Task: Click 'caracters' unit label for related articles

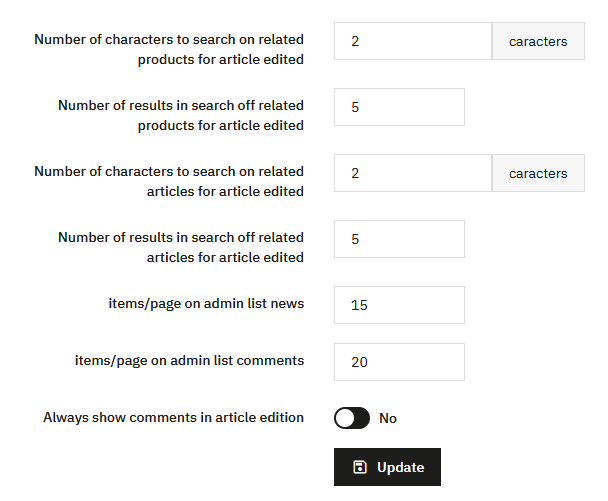Action: pos(538,173)
